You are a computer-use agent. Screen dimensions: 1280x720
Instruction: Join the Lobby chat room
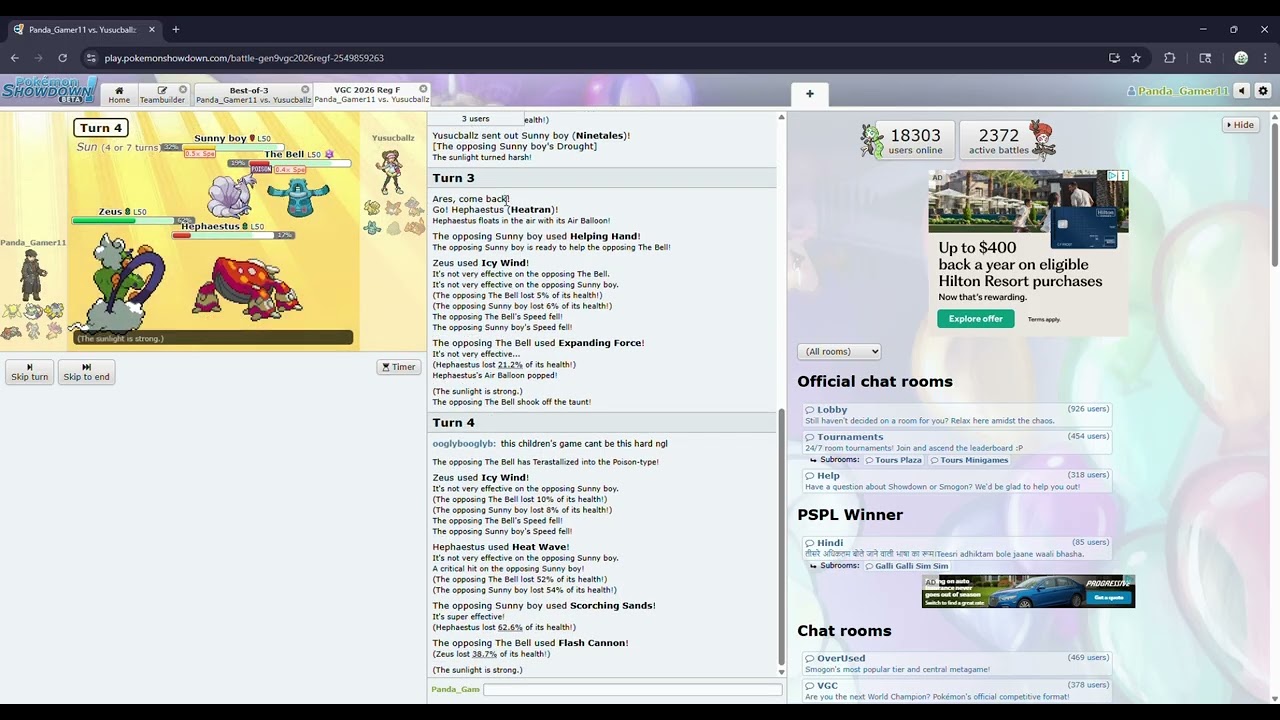point(957,414)
